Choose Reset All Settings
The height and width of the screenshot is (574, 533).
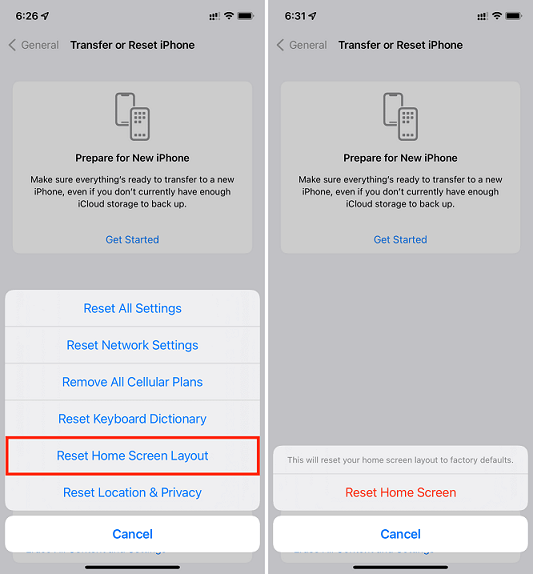tap(133, 308)
